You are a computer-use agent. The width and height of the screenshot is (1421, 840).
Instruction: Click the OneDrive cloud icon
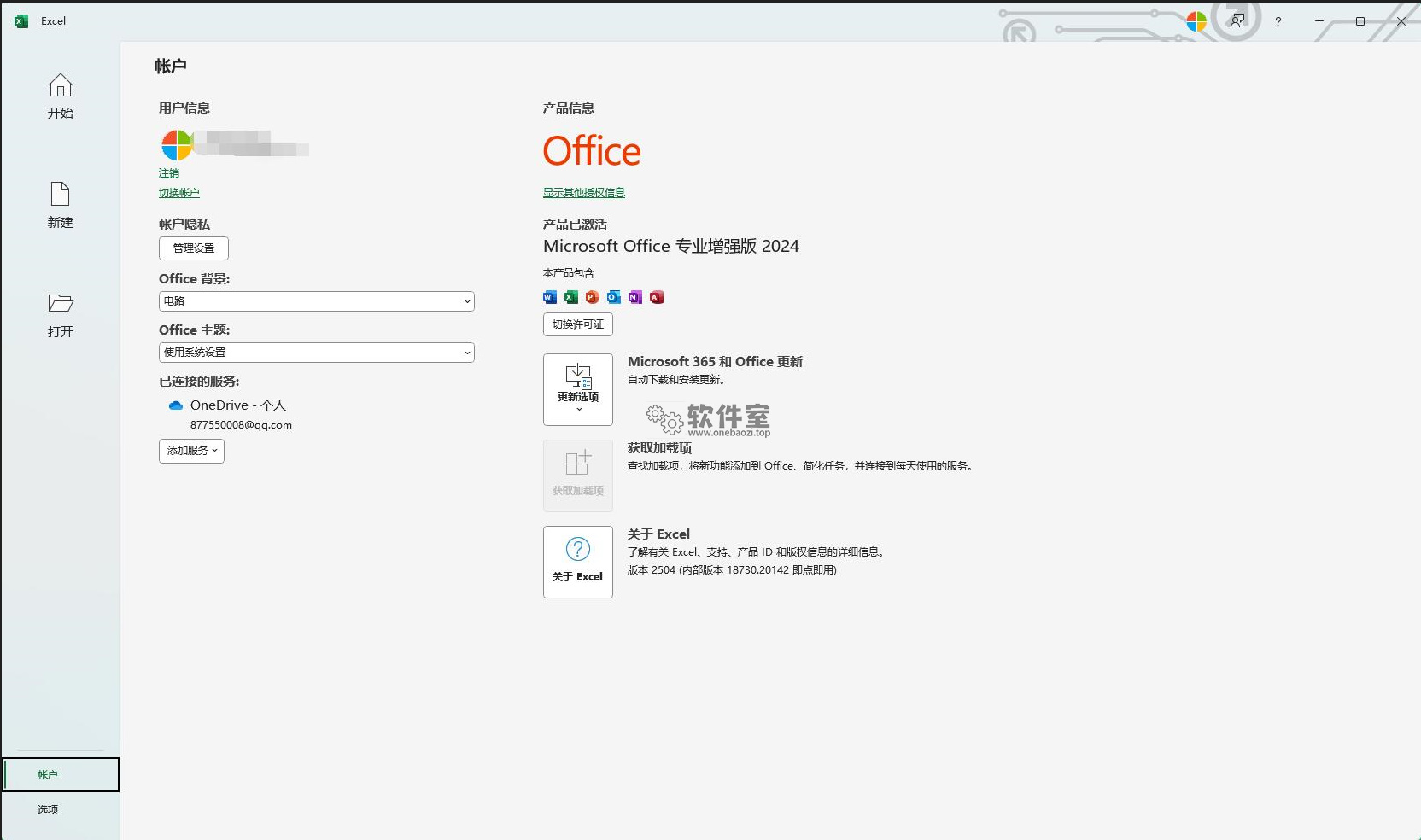pos(176,405)
